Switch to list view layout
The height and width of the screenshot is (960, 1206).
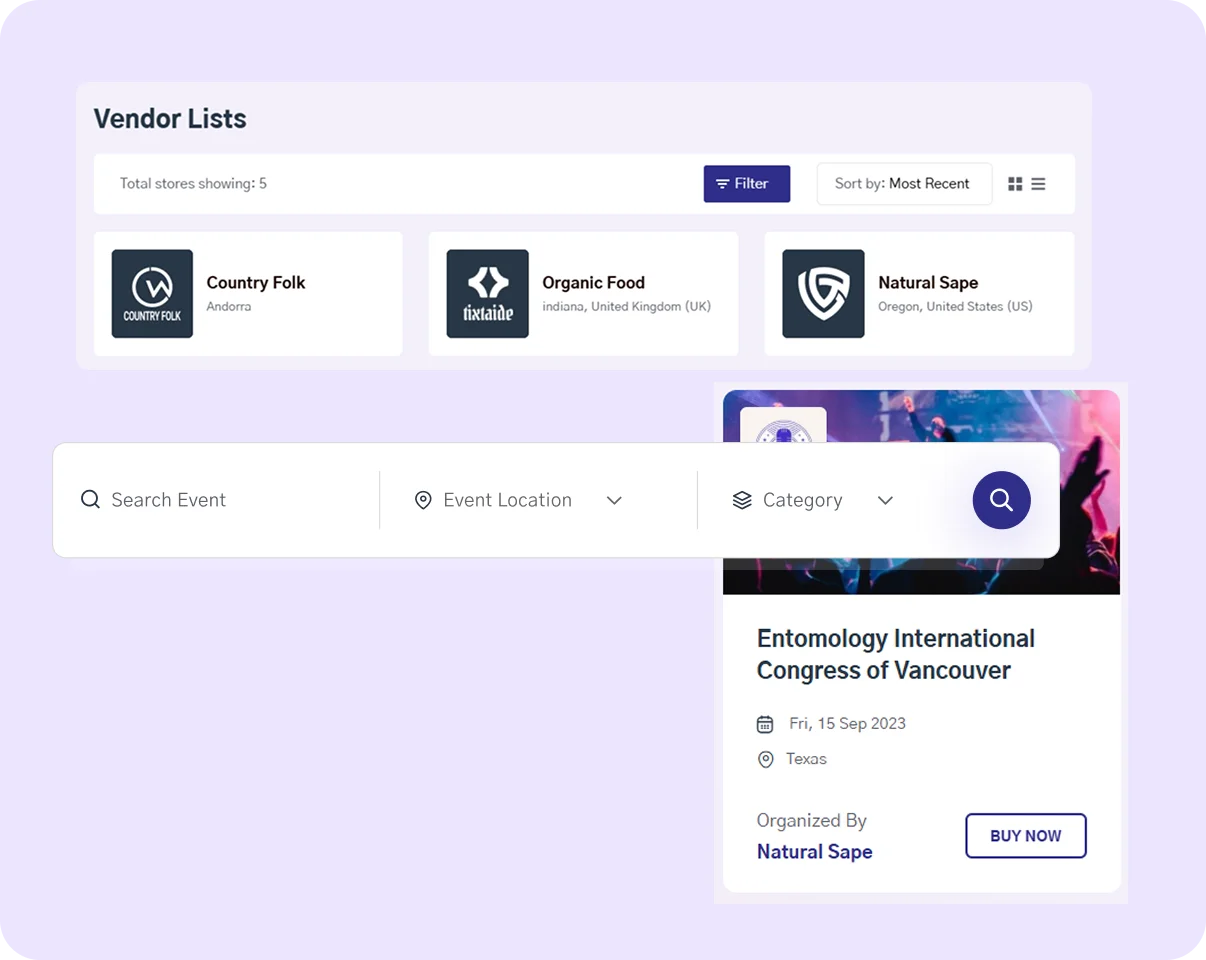[1038, 184]
